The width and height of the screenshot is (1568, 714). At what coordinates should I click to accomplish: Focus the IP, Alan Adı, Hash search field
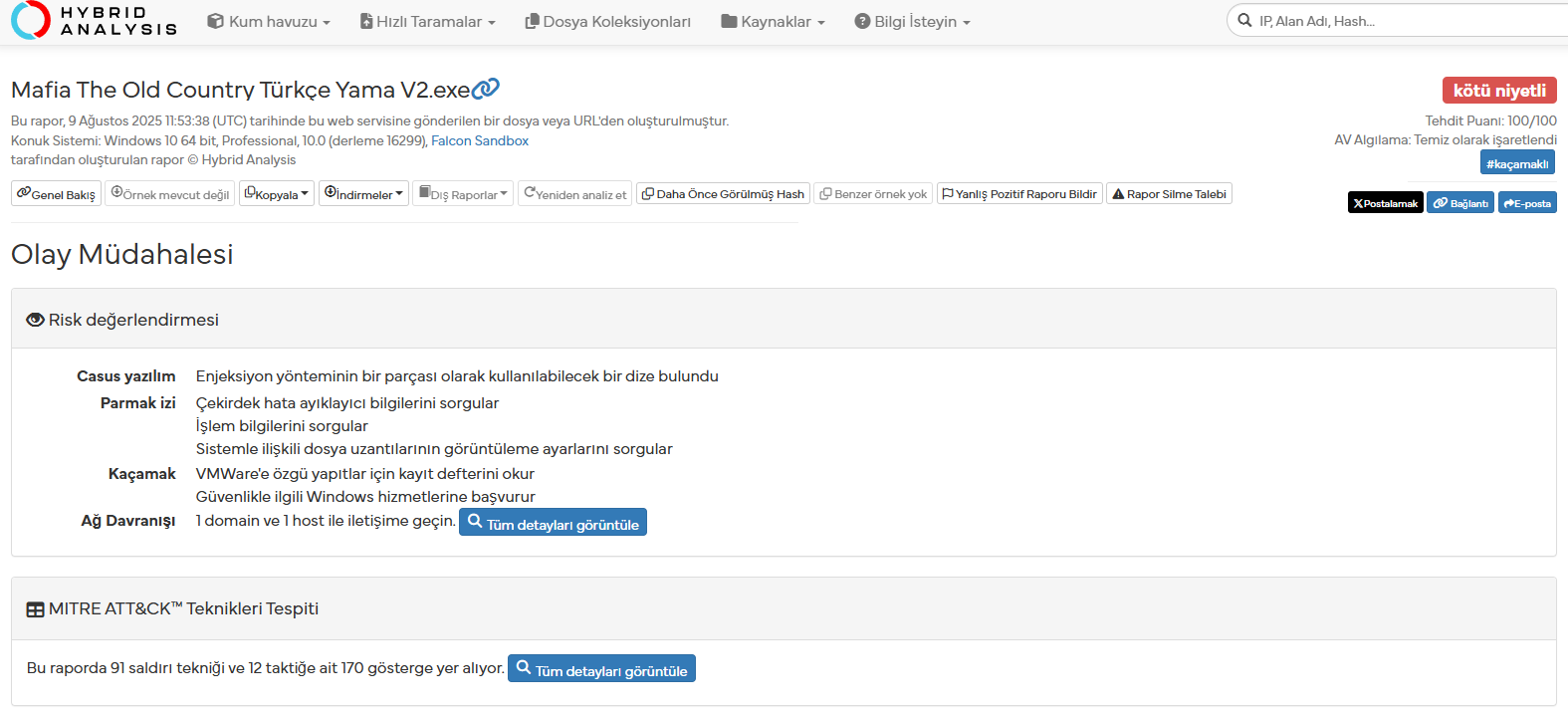1404,21
